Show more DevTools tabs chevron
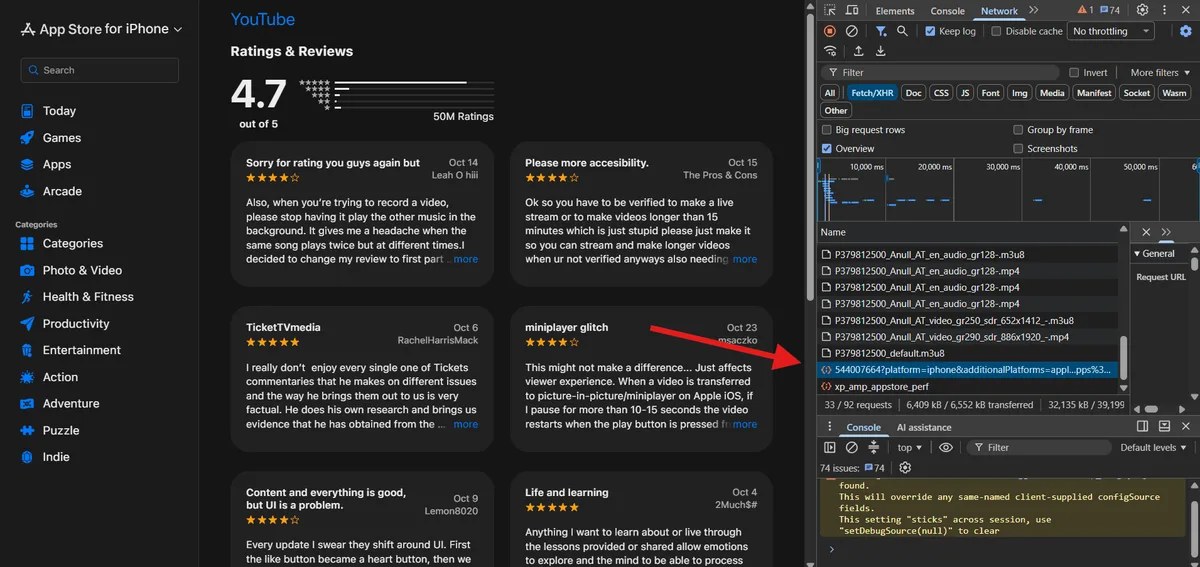 point(1033,10)
